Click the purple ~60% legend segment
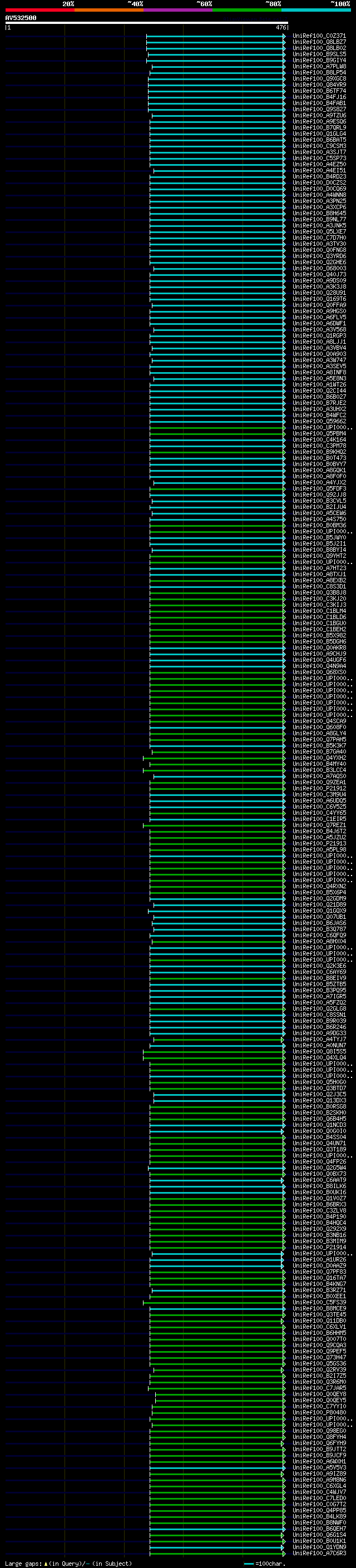The height and width of the screenshot is (1568, 356). pyautogui.click(x=179, y=11)
